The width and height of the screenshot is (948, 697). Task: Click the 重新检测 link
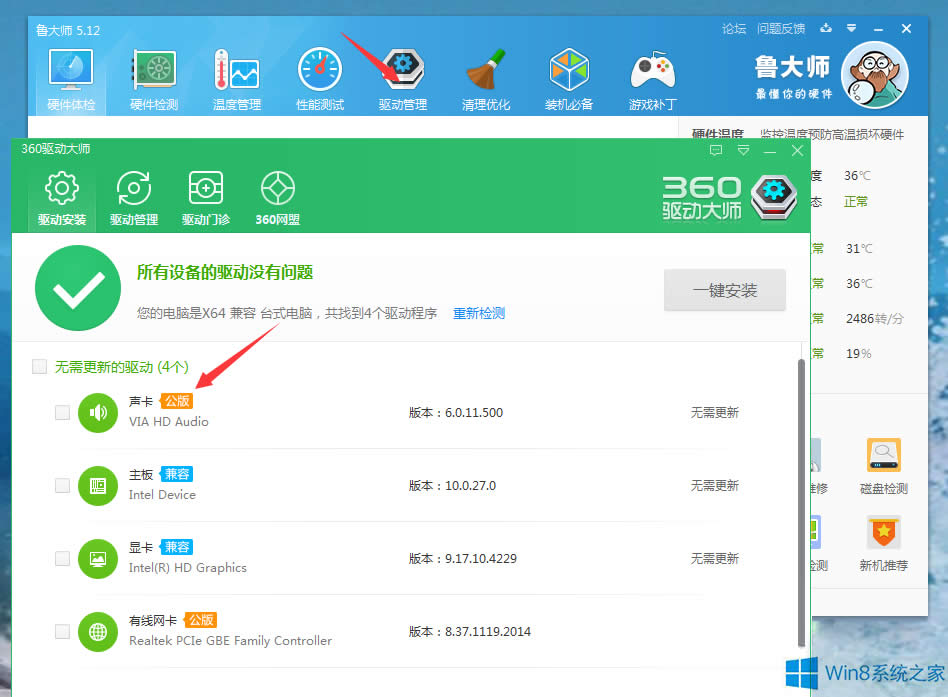coord(479,313)
